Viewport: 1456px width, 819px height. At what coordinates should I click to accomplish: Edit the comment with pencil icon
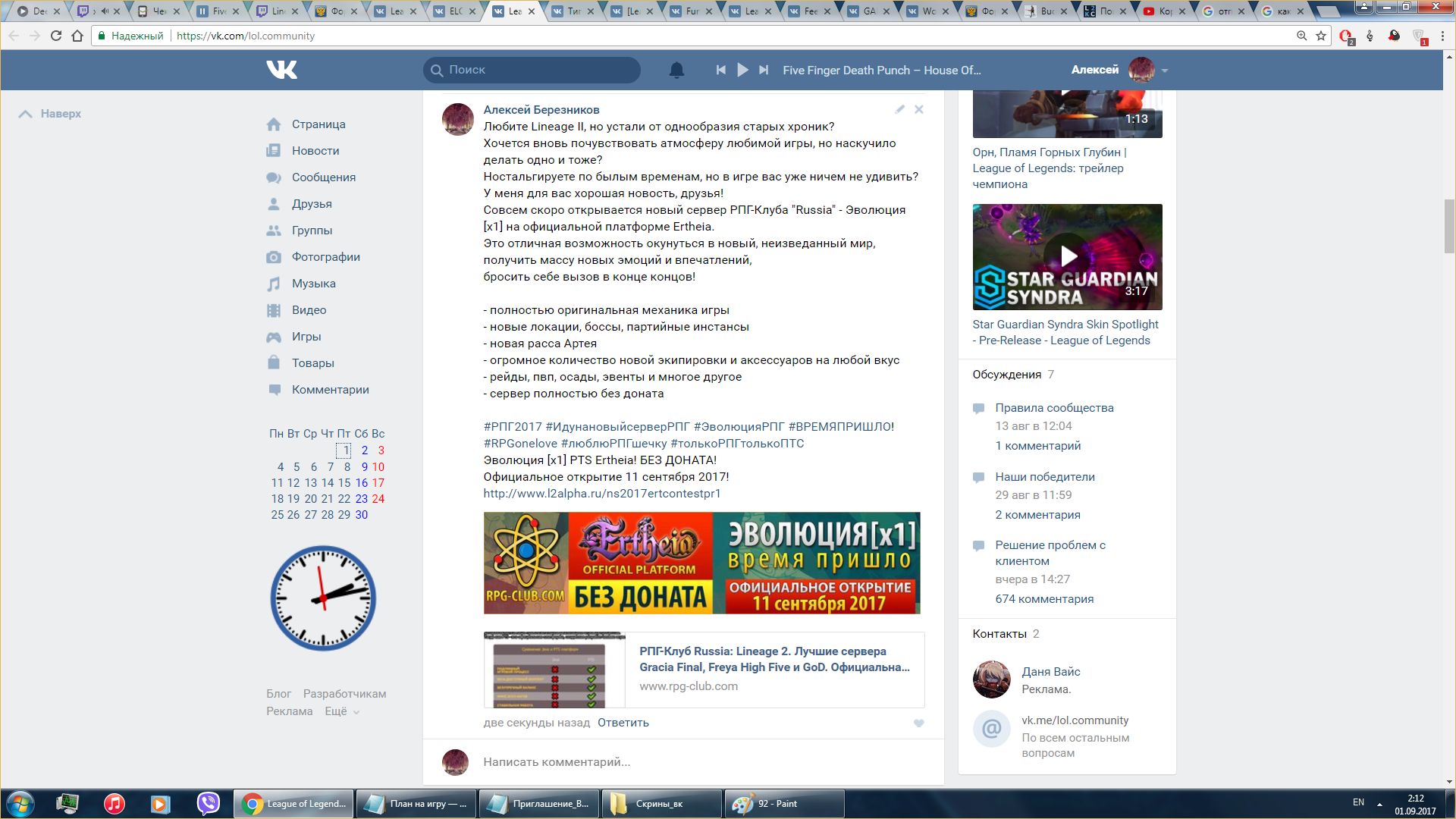(900, 109)
